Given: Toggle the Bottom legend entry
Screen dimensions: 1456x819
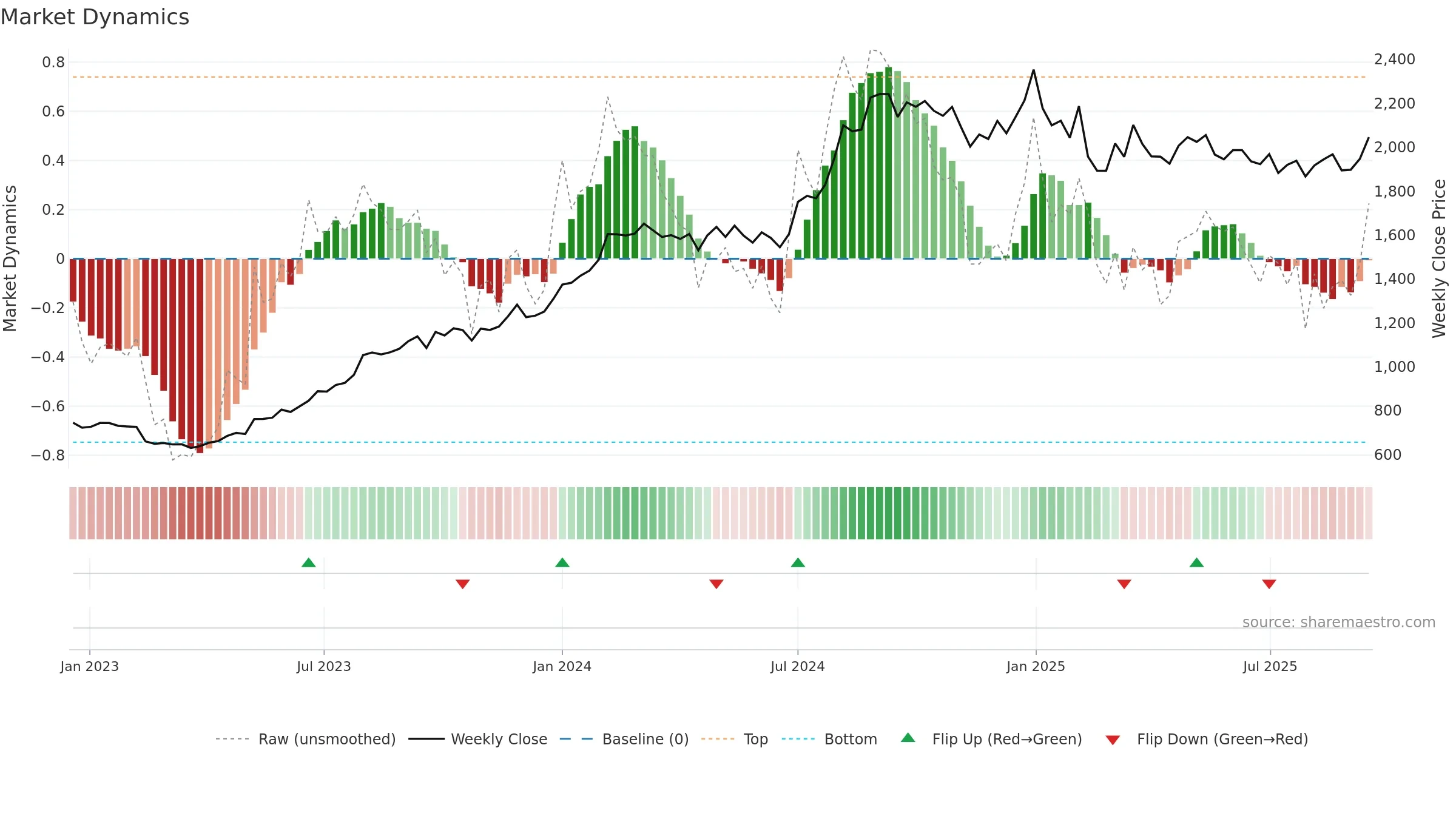Looking at the screenshot, I should coord(829,739).
